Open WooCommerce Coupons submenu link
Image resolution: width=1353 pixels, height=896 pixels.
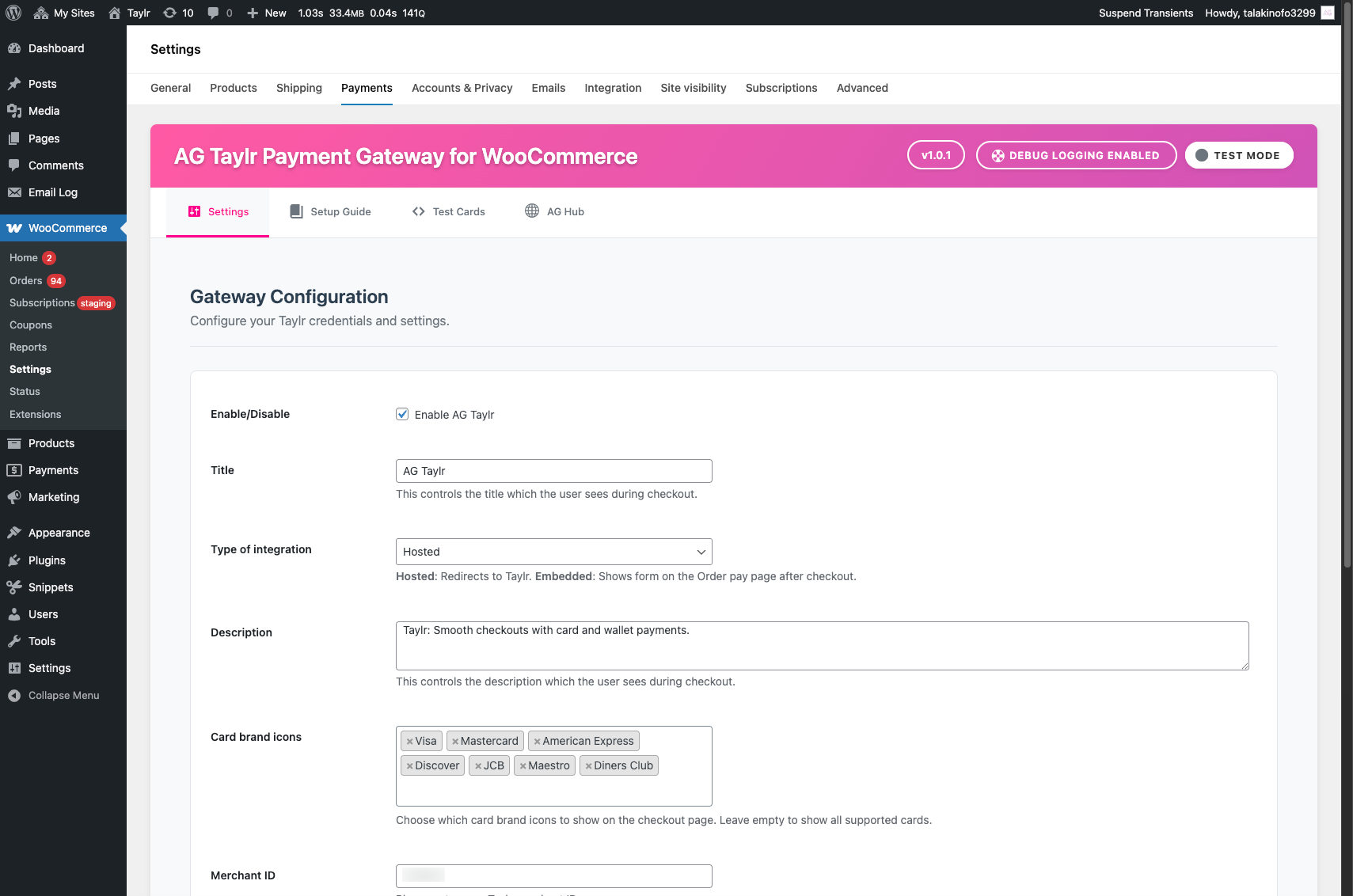31,325
